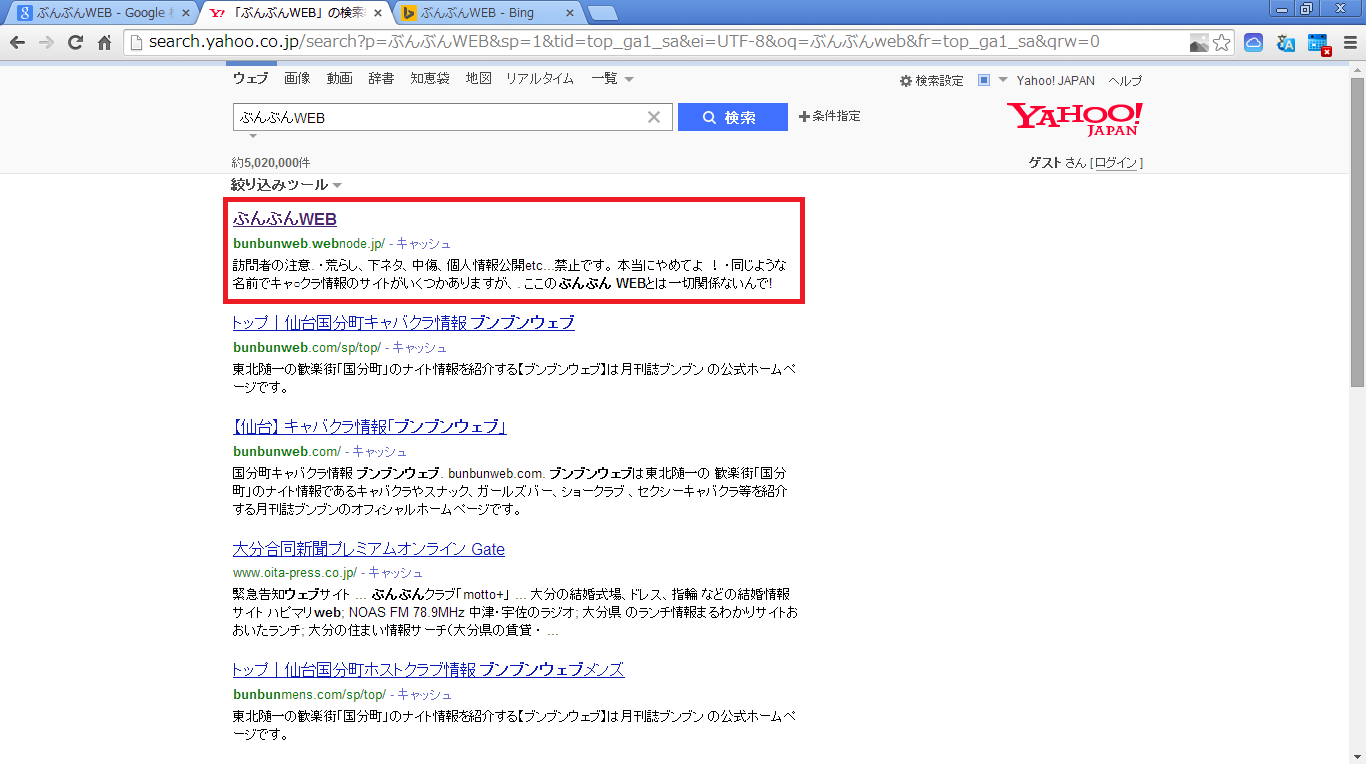Restore down the browser window
The width and height of the screenshot is (1368, 764).
click(1306, 9)
